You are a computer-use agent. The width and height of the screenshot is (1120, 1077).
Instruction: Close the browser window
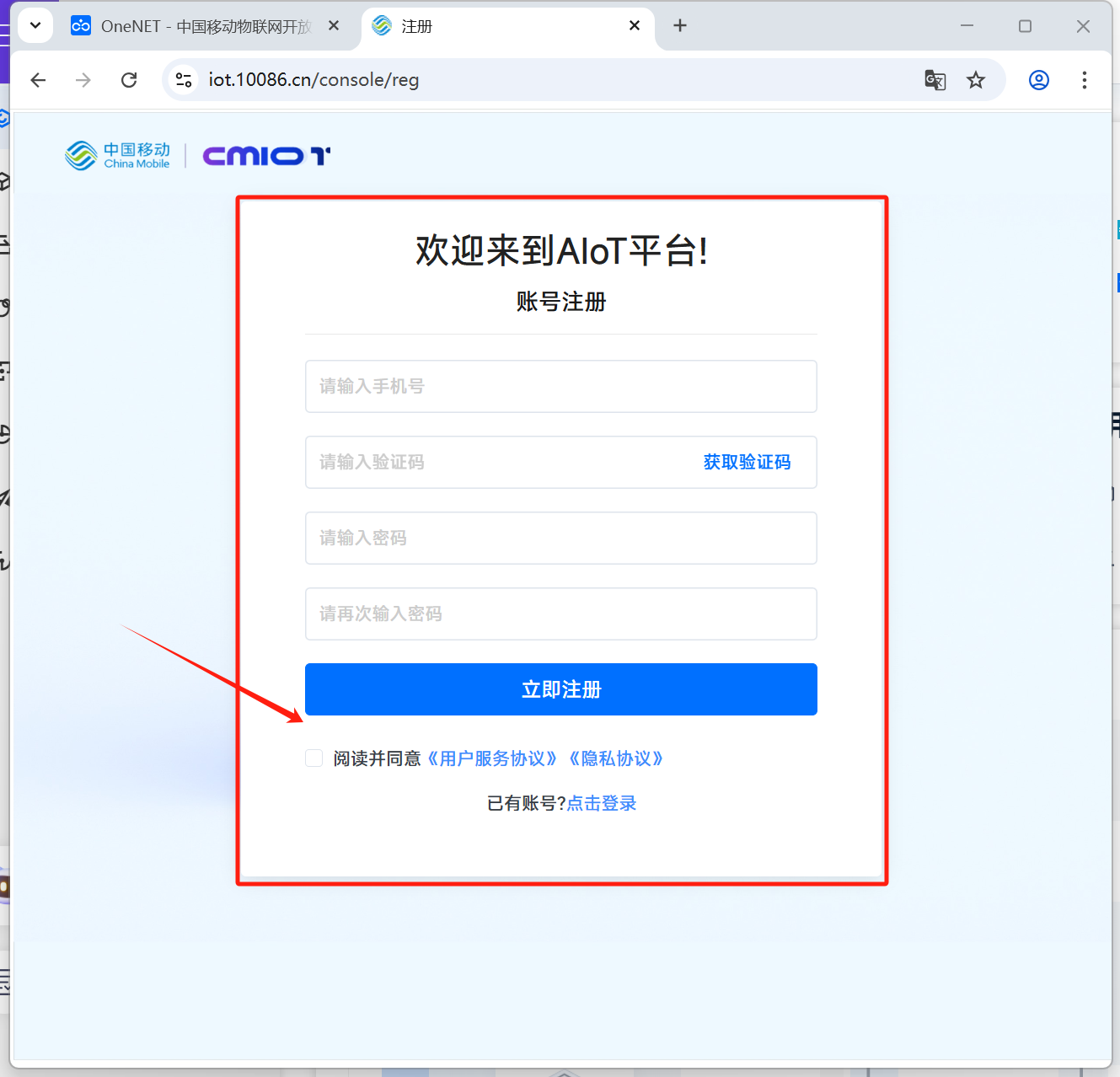click(x=1083, y=26)
